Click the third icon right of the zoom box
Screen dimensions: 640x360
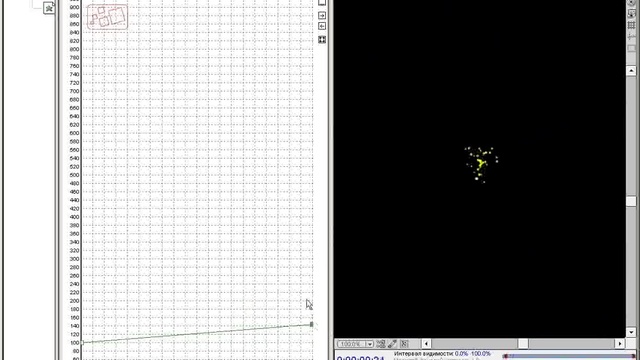(x=404, y=344)
